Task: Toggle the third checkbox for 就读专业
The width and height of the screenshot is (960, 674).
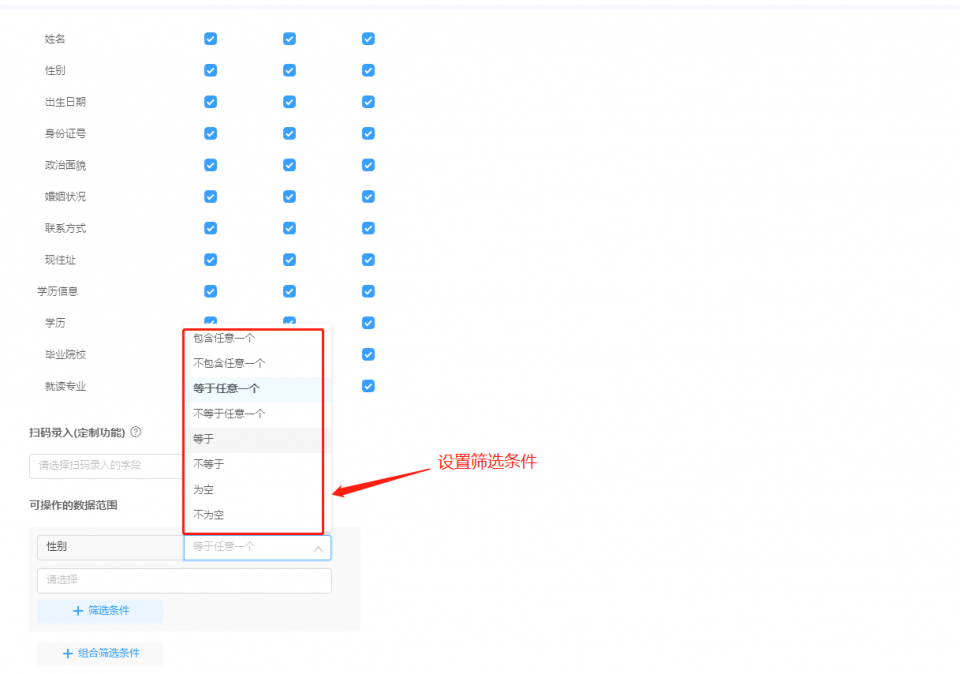Action: (368, 385)
